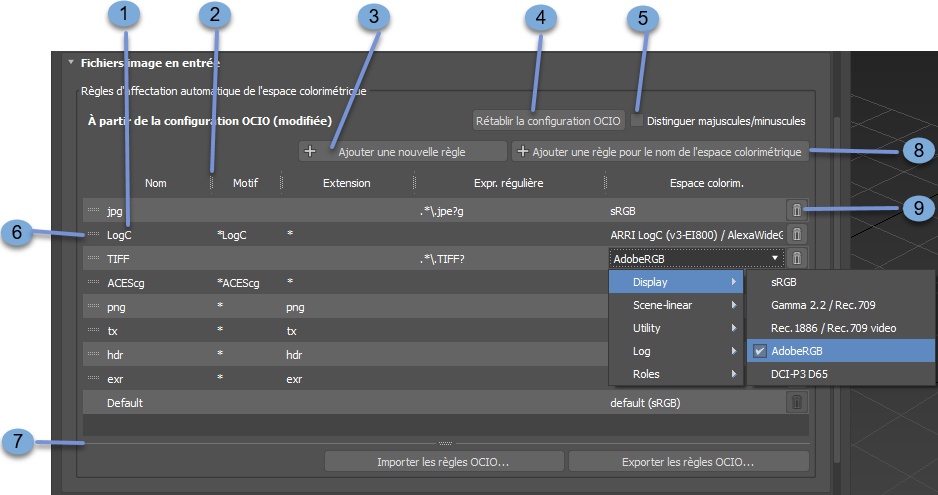Viewport: 938px width, 495px height.
Task: Click the trash icon on the LogC row
Action: click(x=796, y=234)
